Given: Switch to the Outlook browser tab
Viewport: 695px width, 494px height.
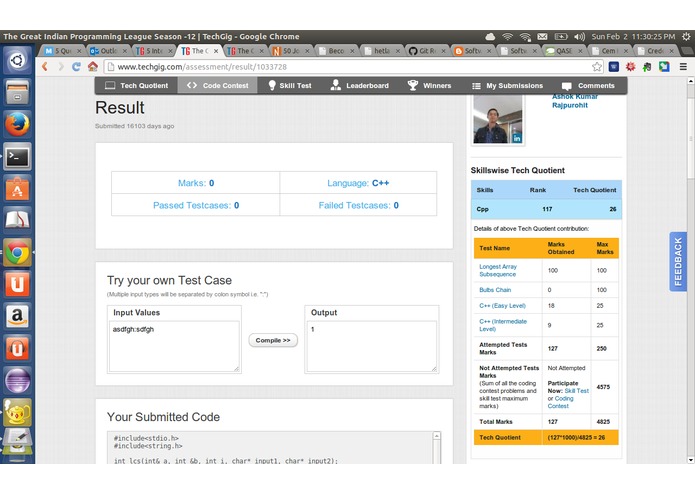Looking at the screenshot, I should [108, 51].
